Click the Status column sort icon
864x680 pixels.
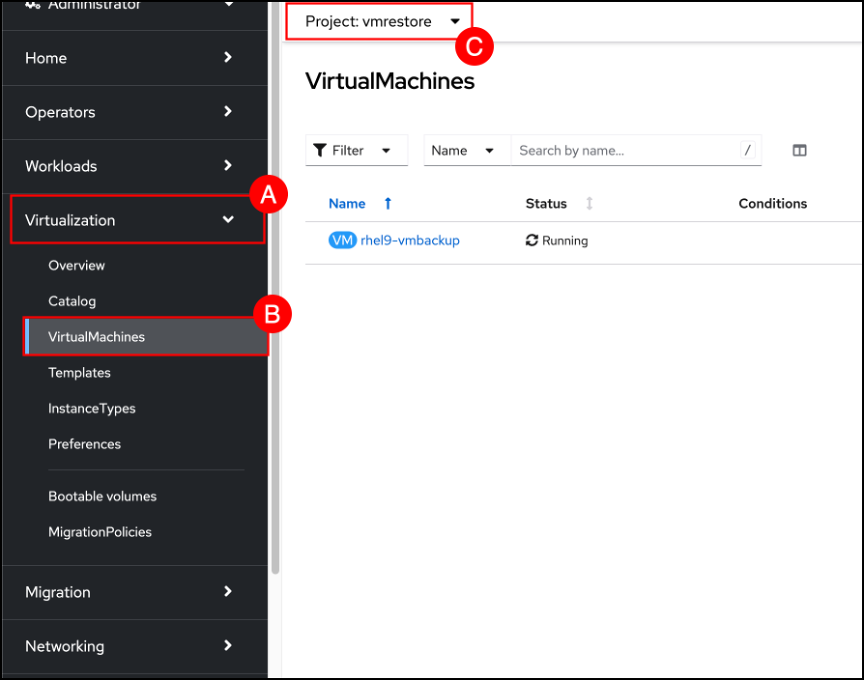pos(589,204)
